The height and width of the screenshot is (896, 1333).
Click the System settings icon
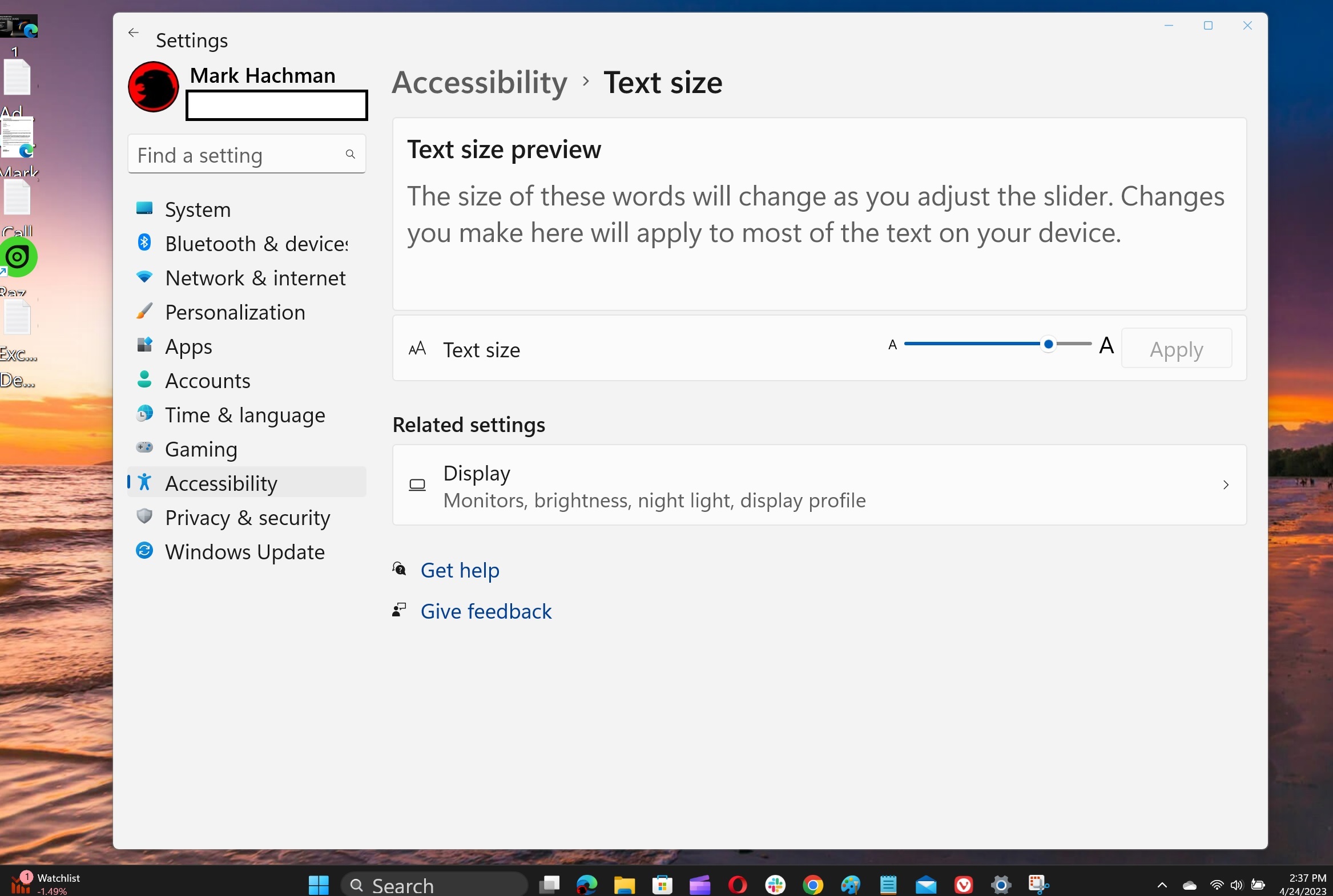tap(144, 208)
